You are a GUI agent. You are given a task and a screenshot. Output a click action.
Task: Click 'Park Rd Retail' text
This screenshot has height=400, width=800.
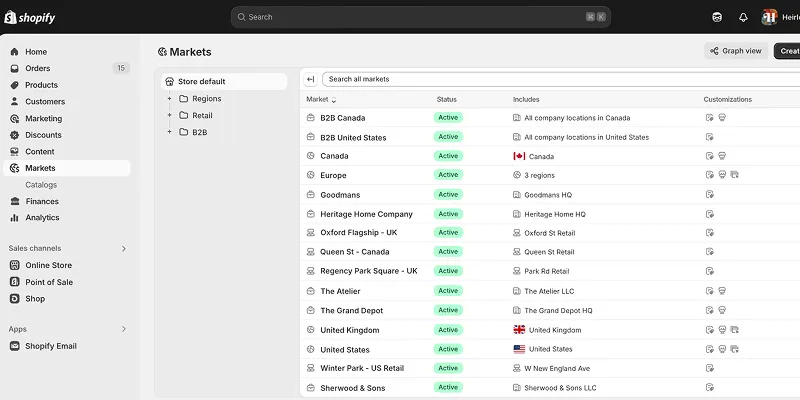(x=546, y=271)
